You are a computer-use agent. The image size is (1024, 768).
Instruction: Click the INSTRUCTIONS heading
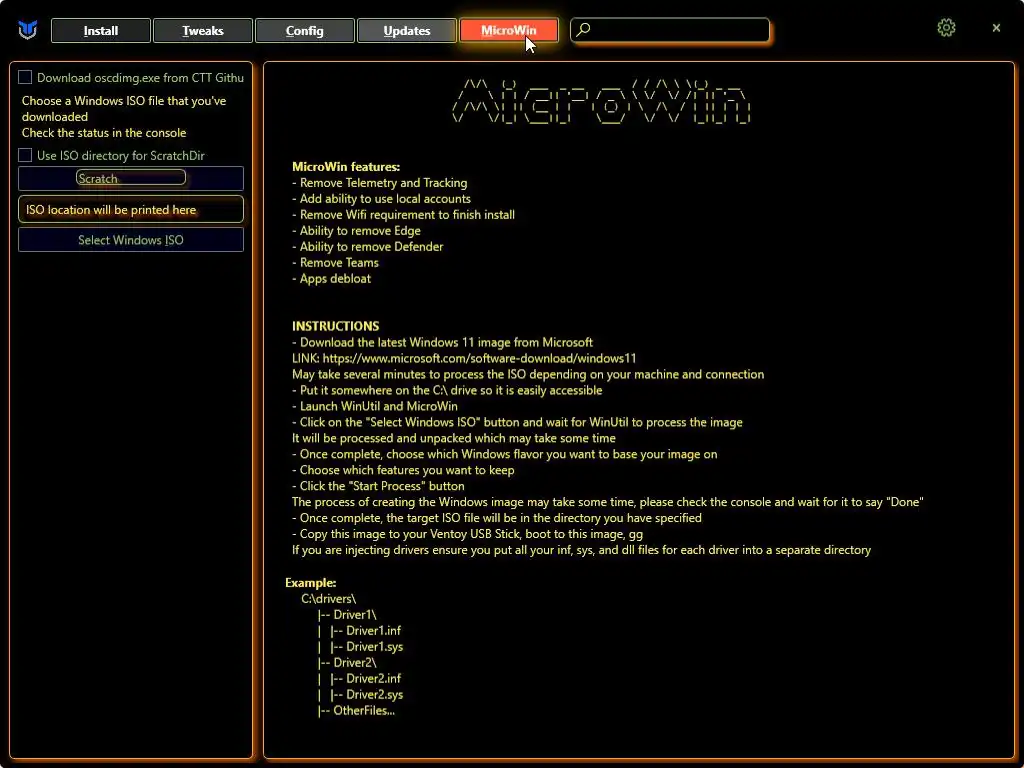pos(335,326)
